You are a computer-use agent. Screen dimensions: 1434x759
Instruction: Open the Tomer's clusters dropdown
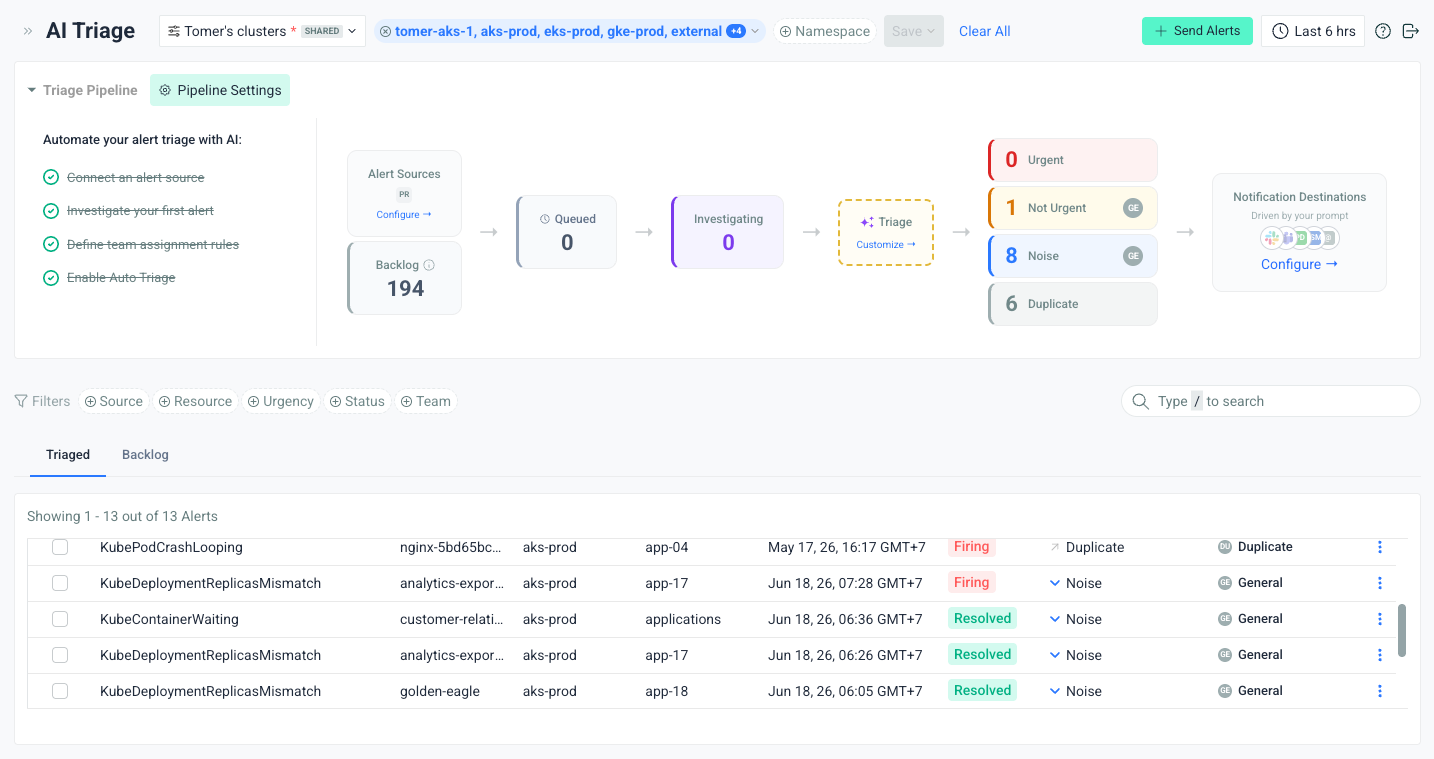(262, 31)
